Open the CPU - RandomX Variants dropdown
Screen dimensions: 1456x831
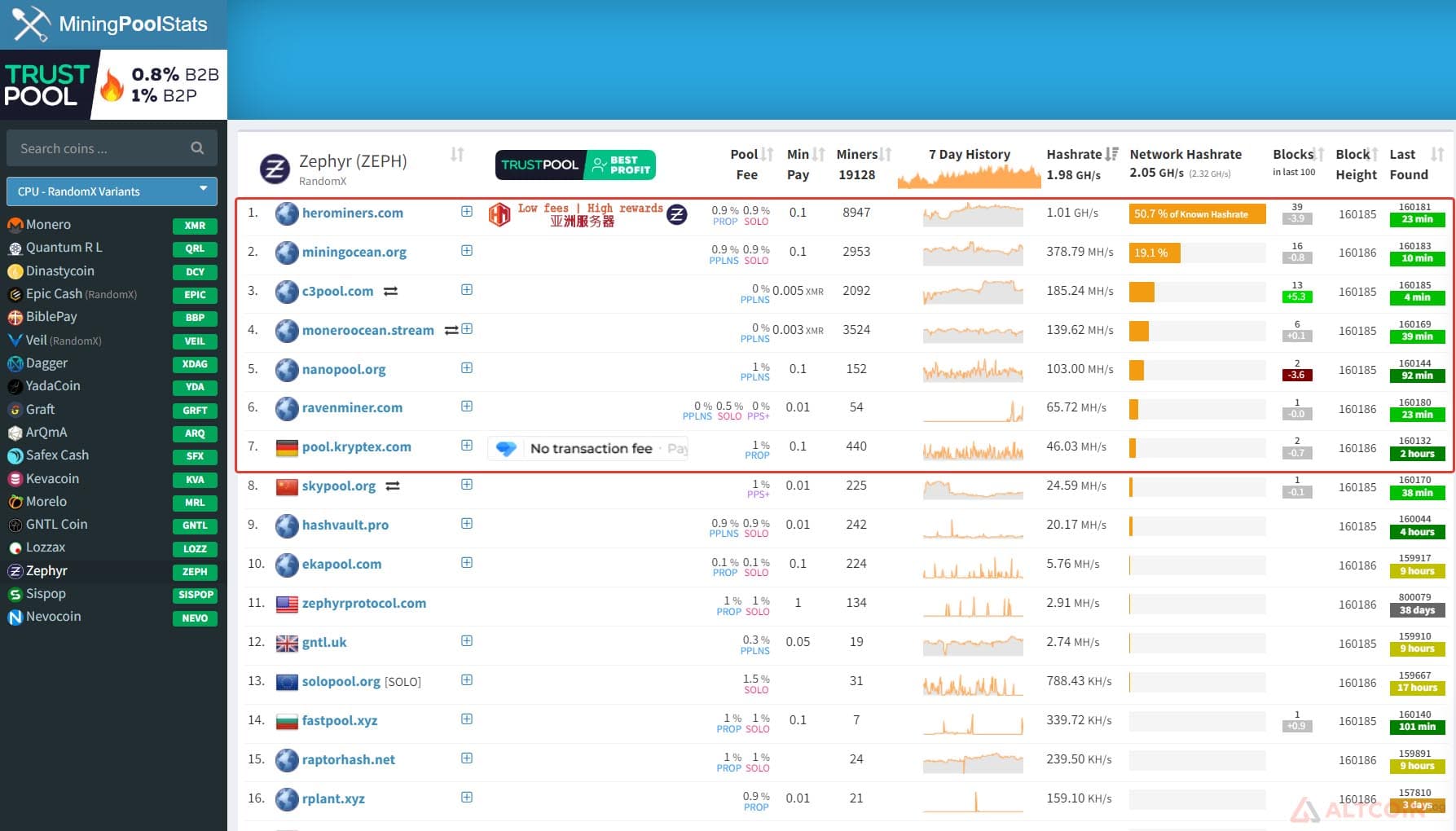(x=112, y=191)
